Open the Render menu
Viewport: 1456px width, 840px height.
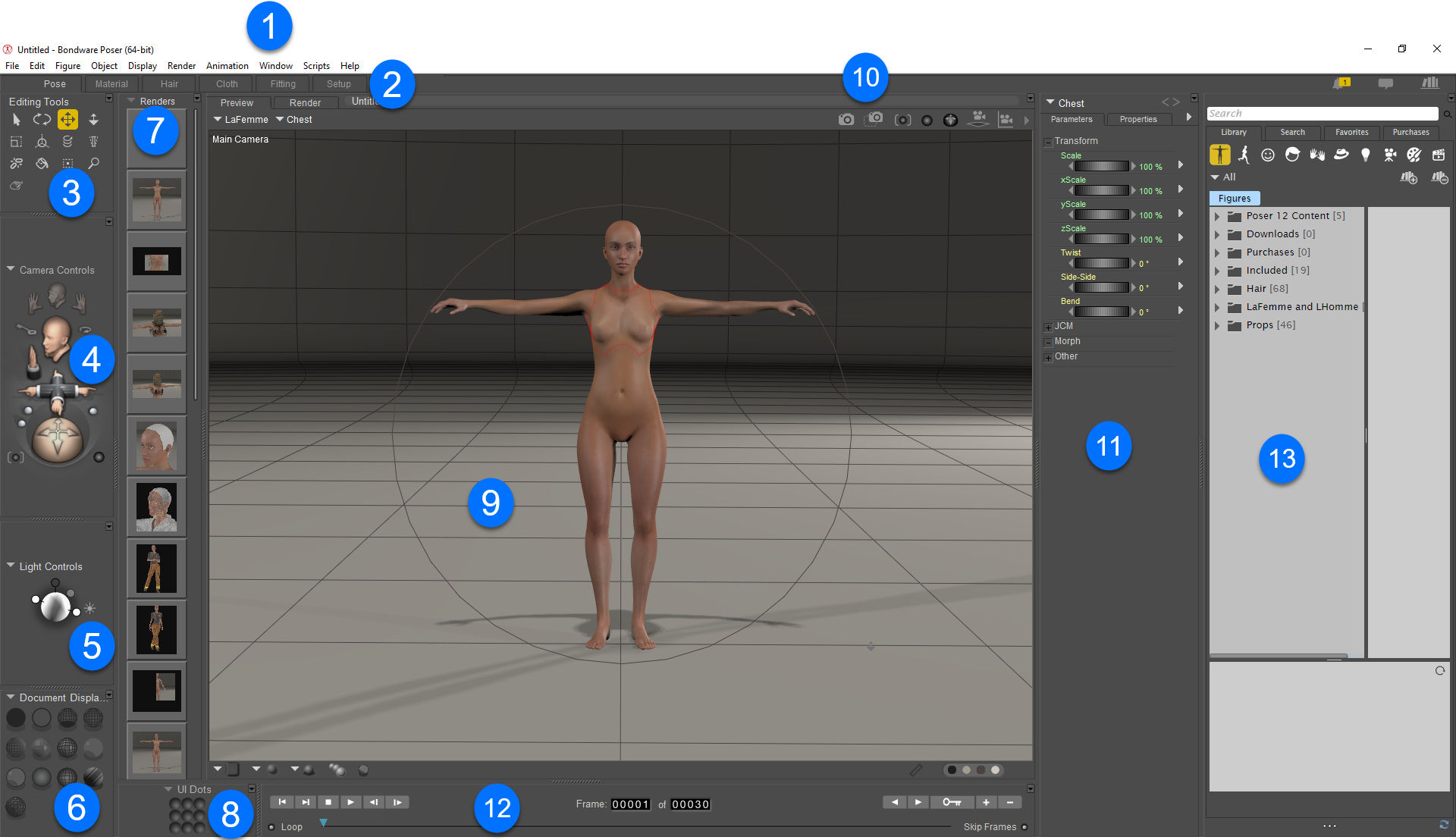181,66
